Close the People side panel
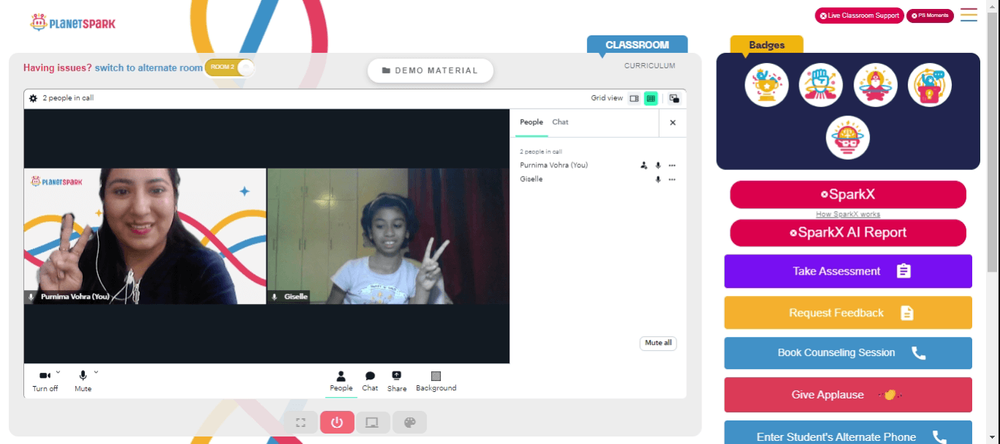The width and height of the screenshot is (1000, 444). 672,122
